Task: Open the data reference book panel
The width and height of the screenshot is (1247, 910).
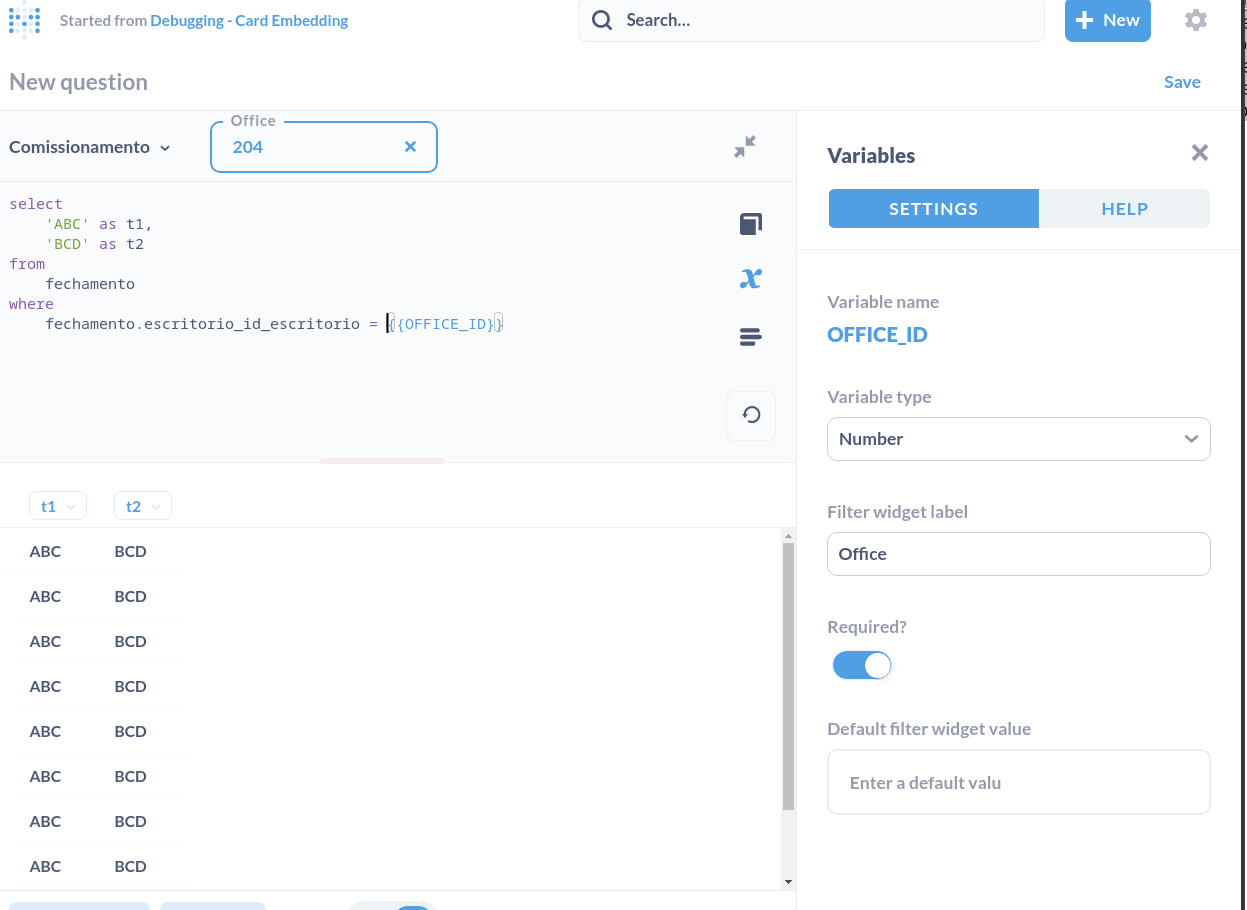Action: click(750, 223)
